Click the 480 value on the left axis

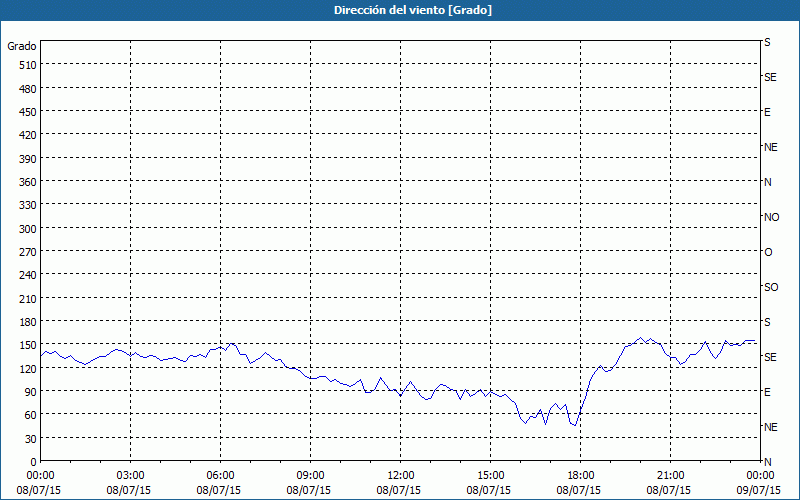[x=28, y=89]
